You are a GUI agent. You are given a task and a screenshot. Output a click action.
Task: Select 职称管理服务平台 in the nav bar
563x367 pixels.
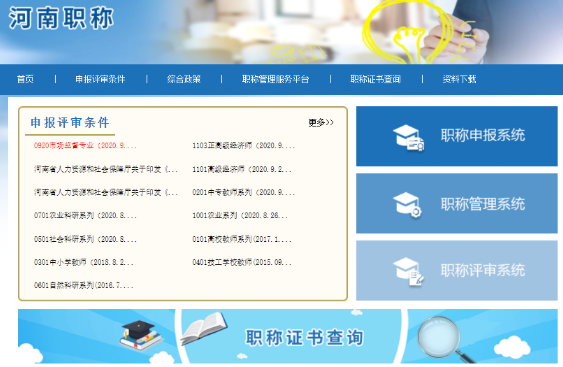click(275, 79)
